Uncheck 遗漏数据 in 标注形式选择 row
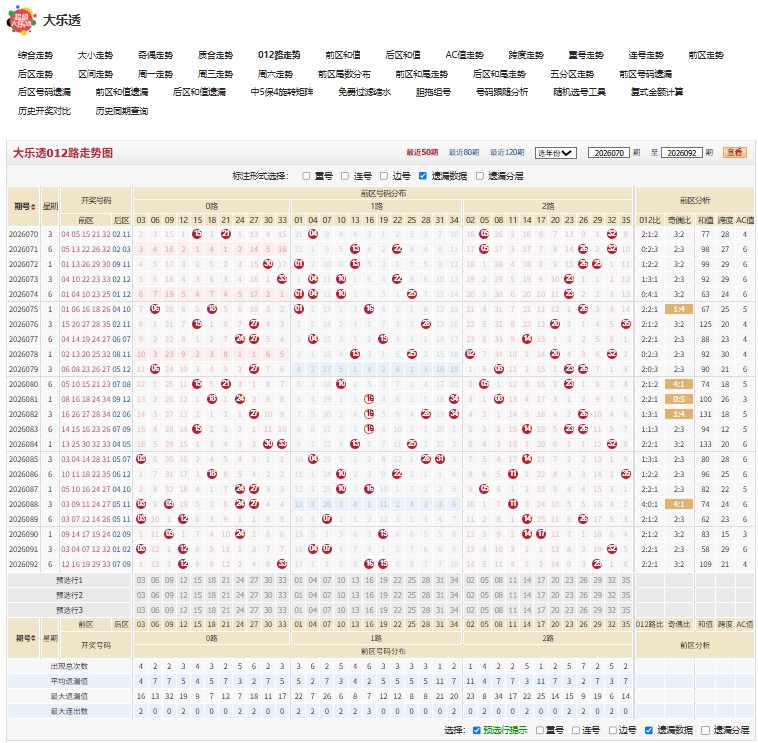758x743 pixels. coord(423,176)
